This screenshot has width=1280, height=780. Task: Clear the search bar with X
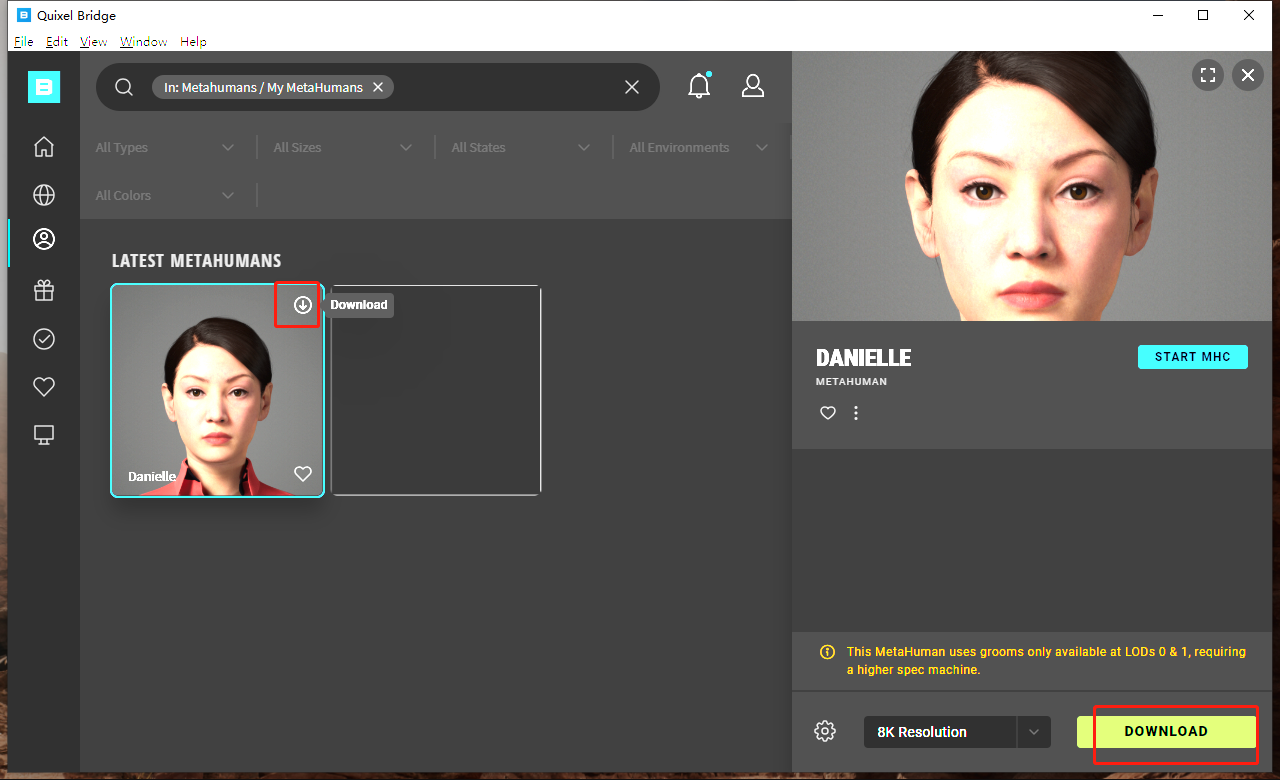tap(632, 87)
